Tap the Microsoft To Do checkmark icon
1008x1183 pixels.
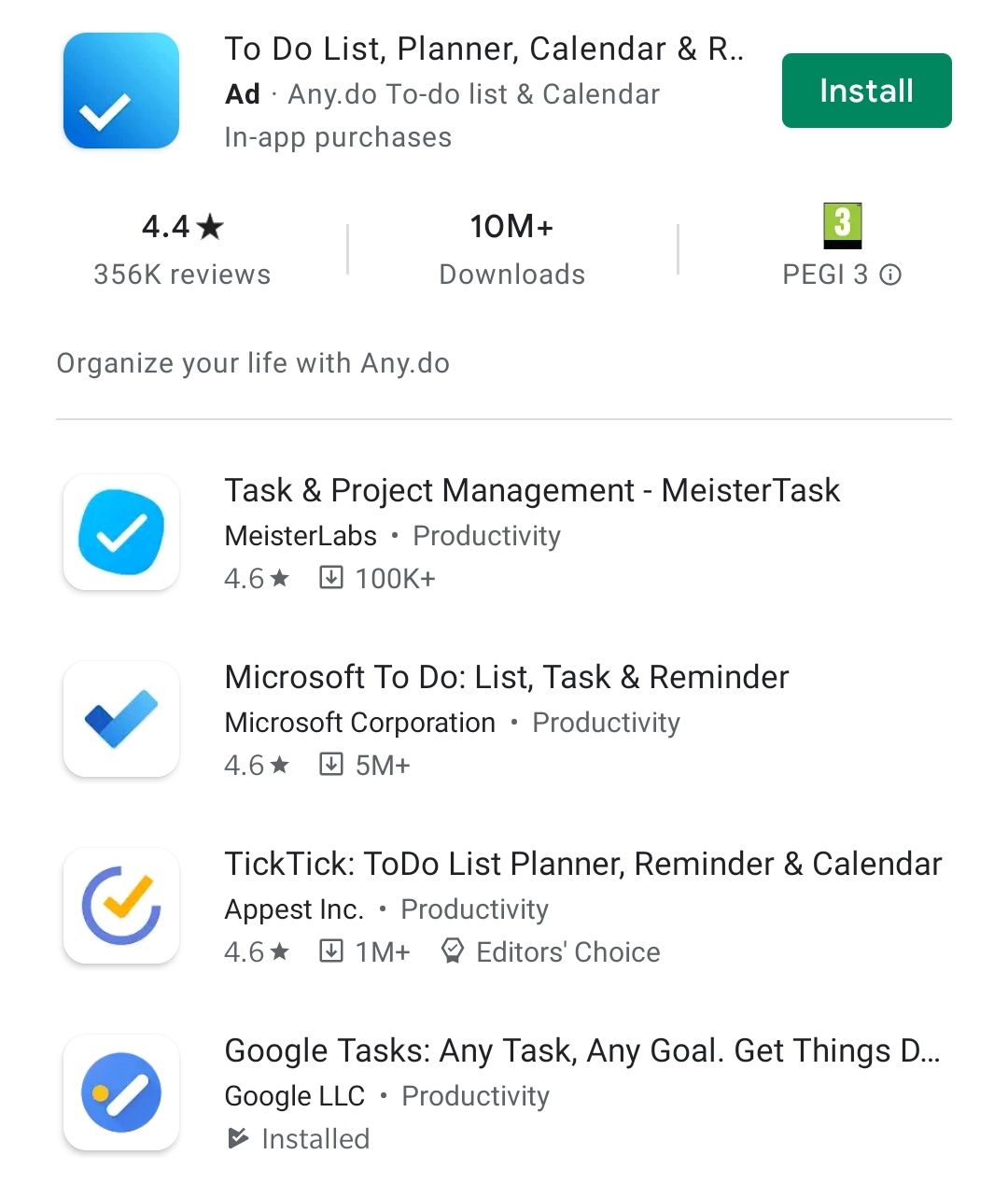[x=121, y=719]
